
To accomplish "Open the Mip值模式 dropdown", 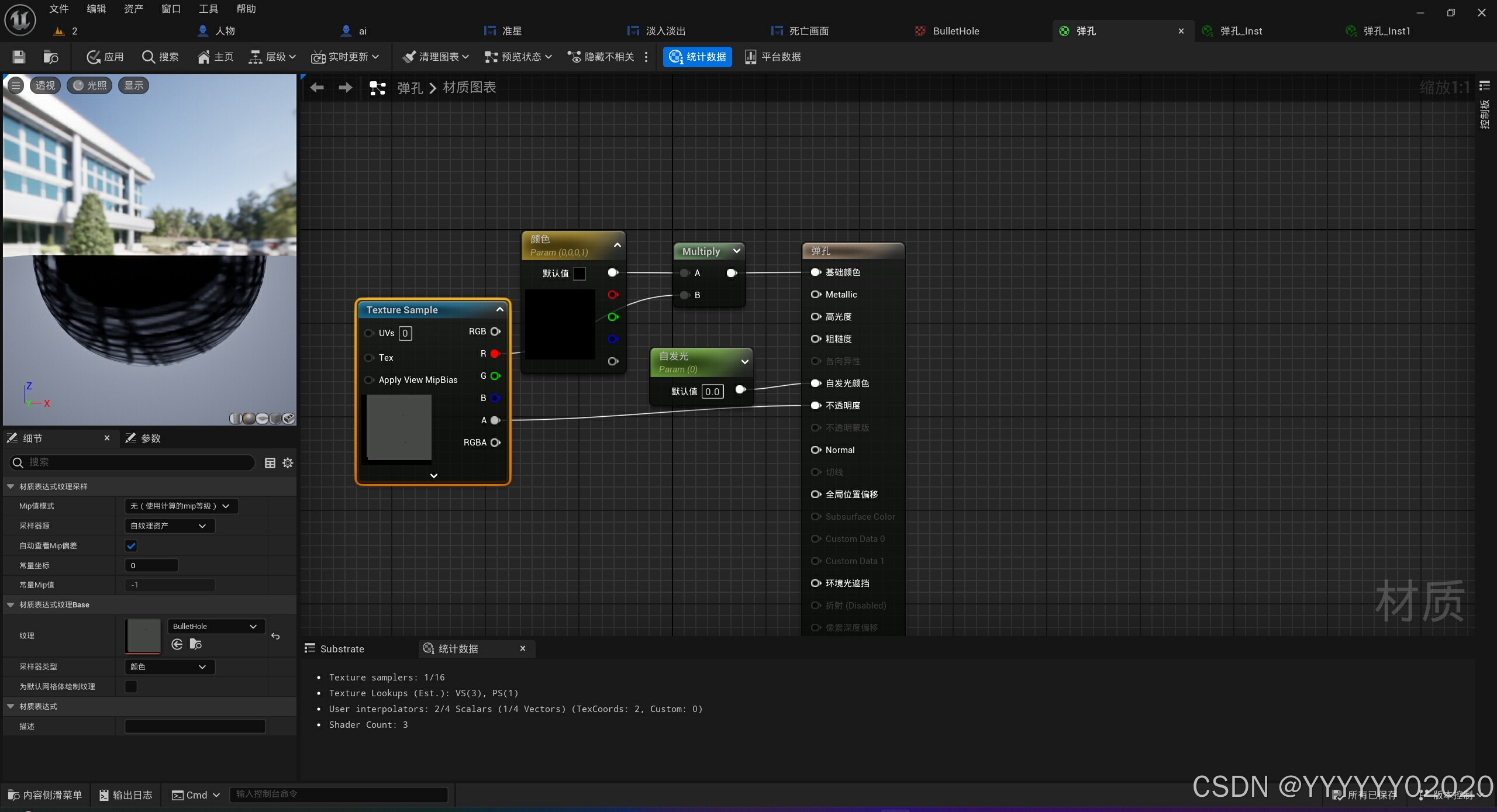I will (x=181, y=506).
